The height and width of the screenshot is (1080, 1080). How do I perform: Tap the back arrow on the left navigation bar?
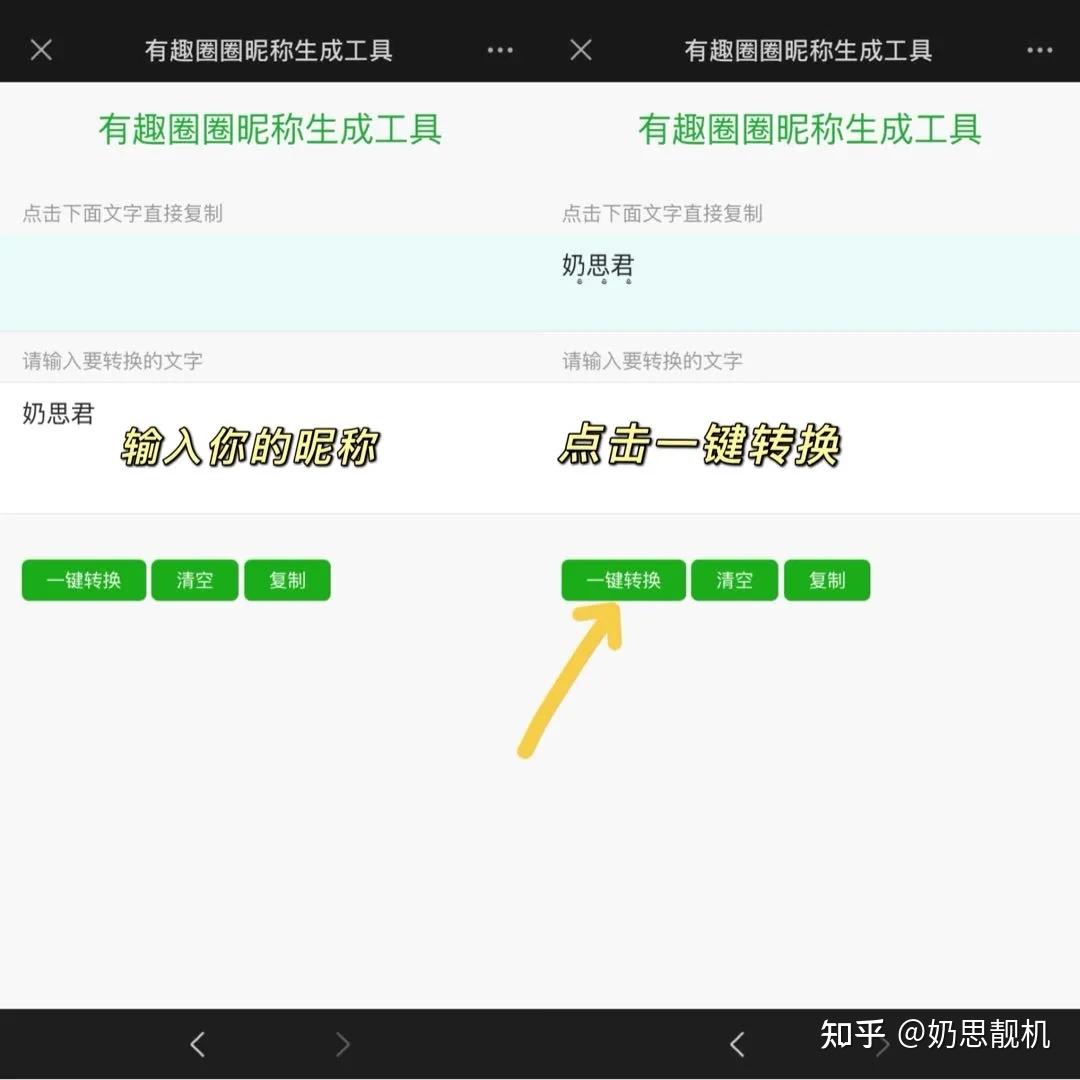pos(196,1044)
